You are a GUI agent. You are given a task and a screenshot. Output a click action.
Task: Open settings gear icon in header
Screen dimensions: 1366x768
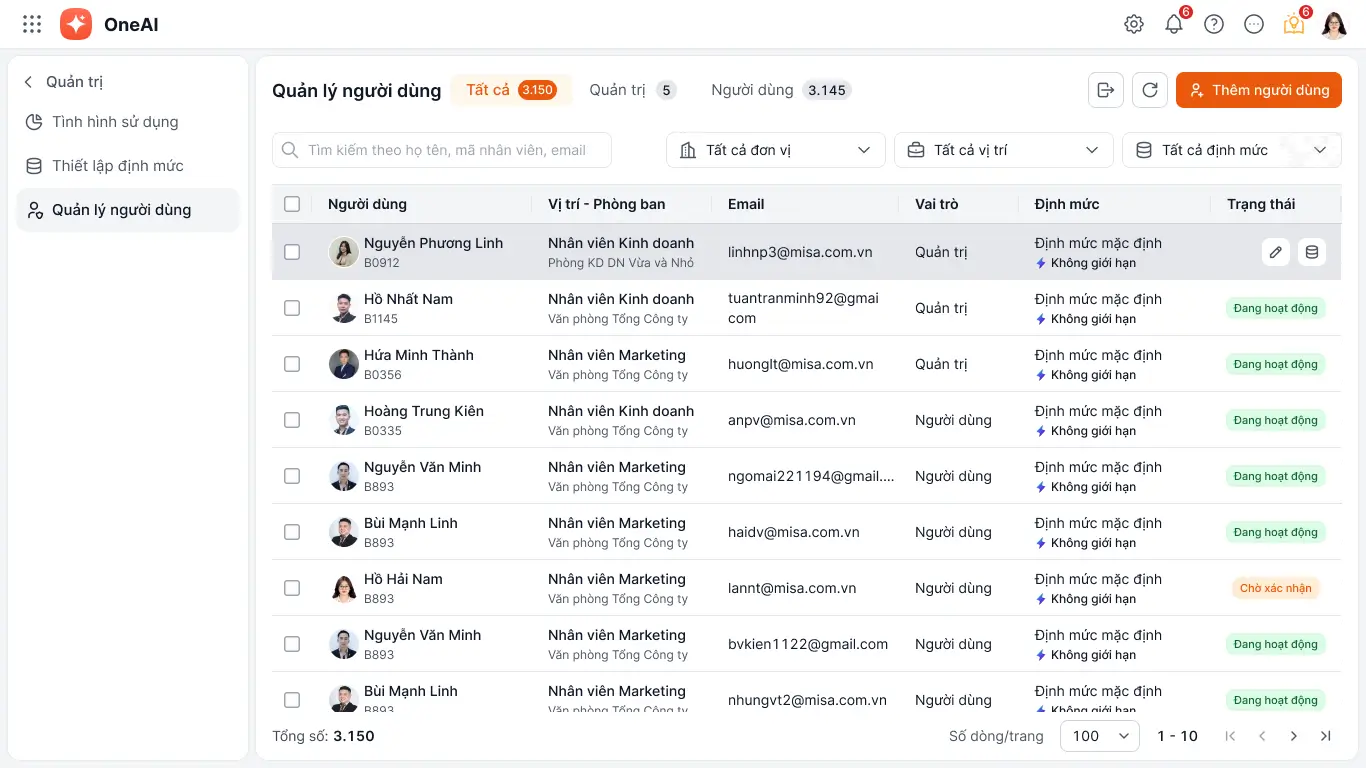pos(1134,24)
